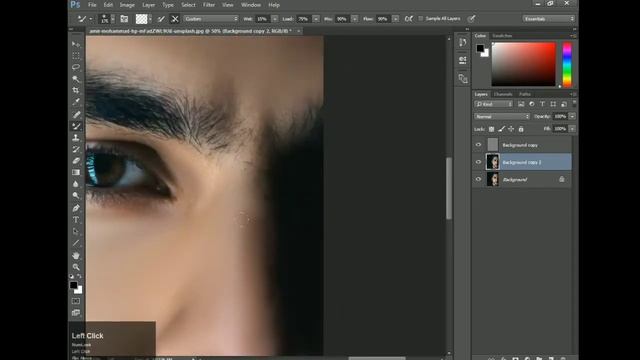Toggle Quick Mask mode in toolbox
Viewport: 640px width, 360px height.
[x=76, y=301]
